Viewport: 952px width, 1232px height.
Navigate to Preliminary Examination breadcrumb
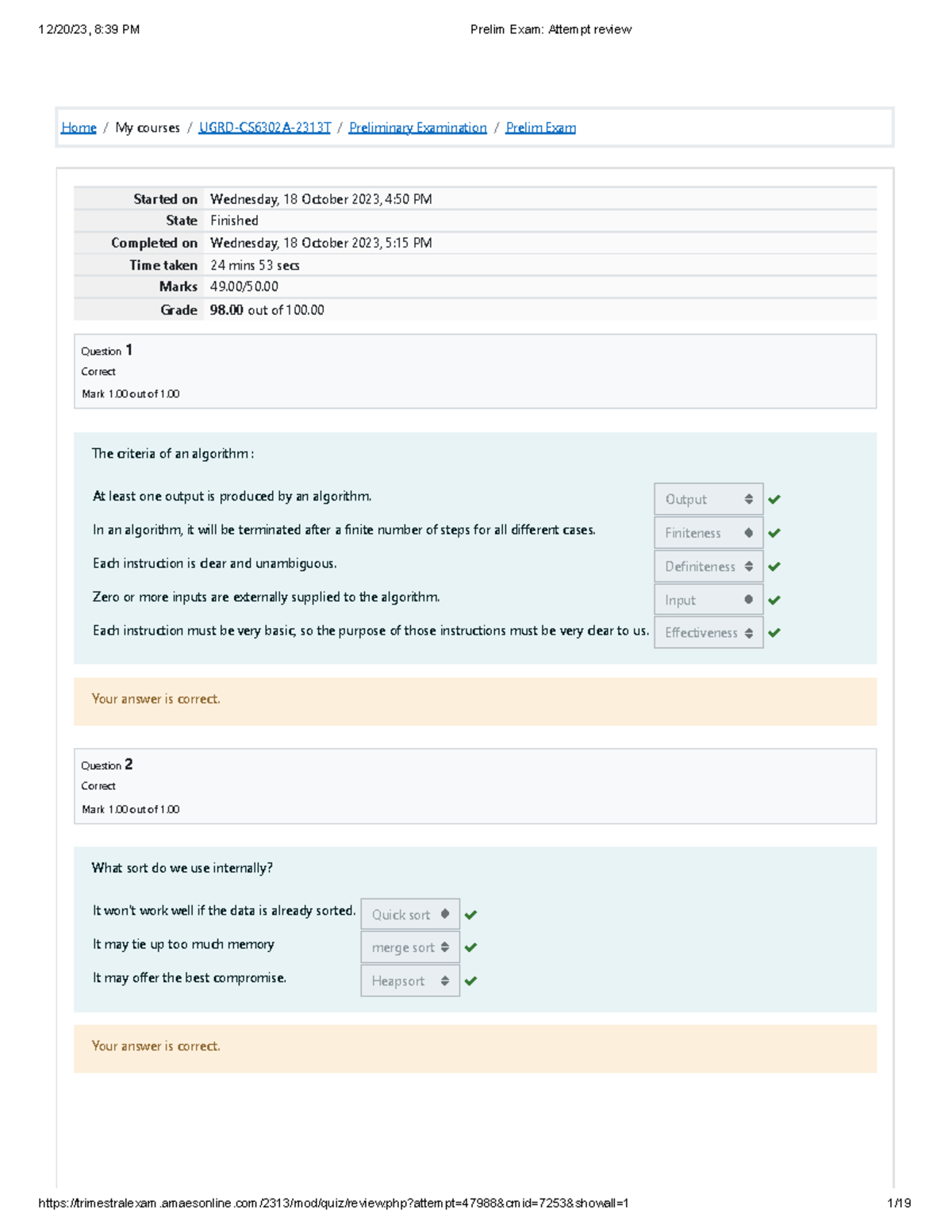pos(417,128)
